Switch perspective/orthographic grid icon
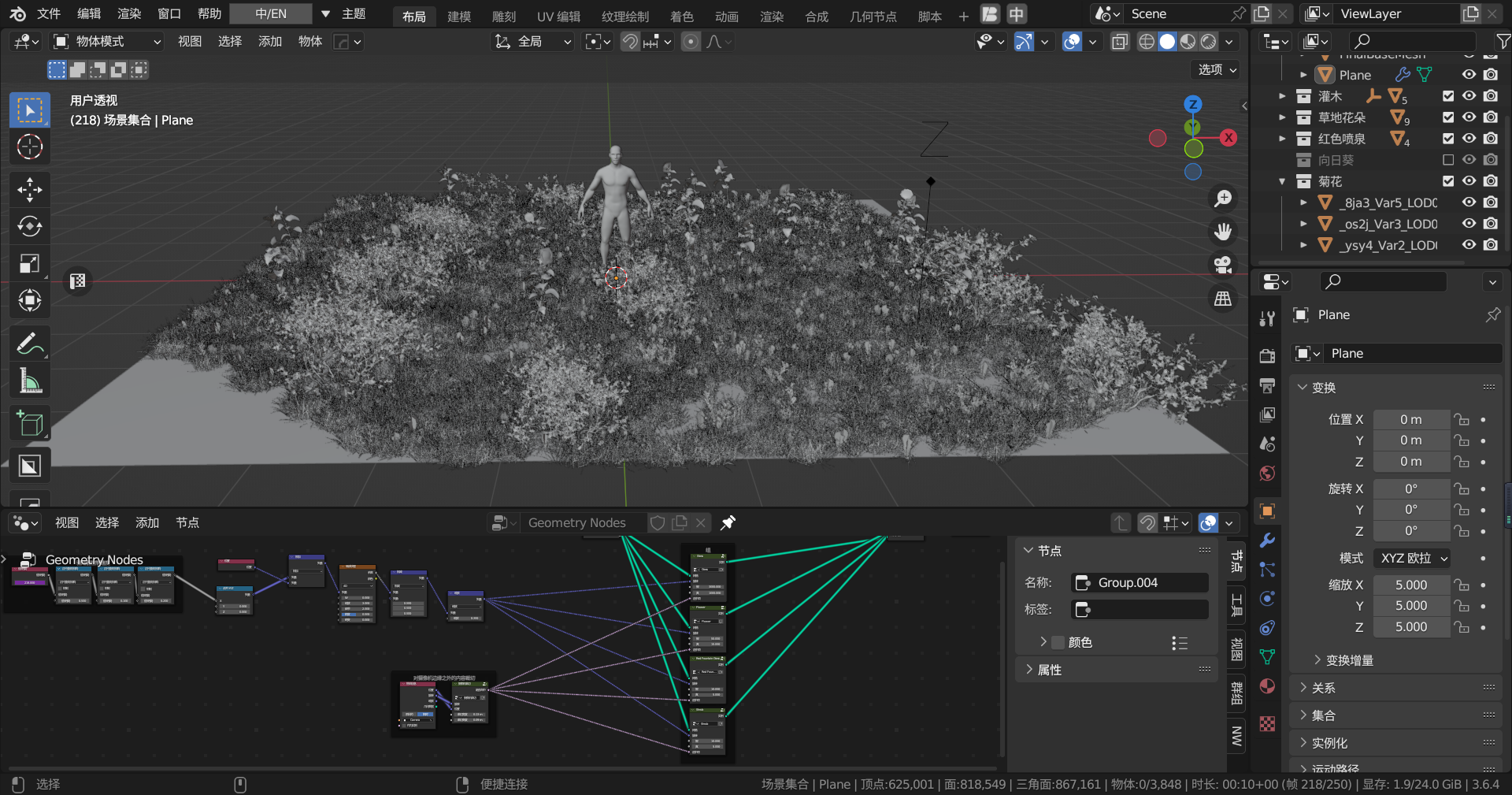This screenshot has height=795, width=1512. click(x=1223, y=298)
